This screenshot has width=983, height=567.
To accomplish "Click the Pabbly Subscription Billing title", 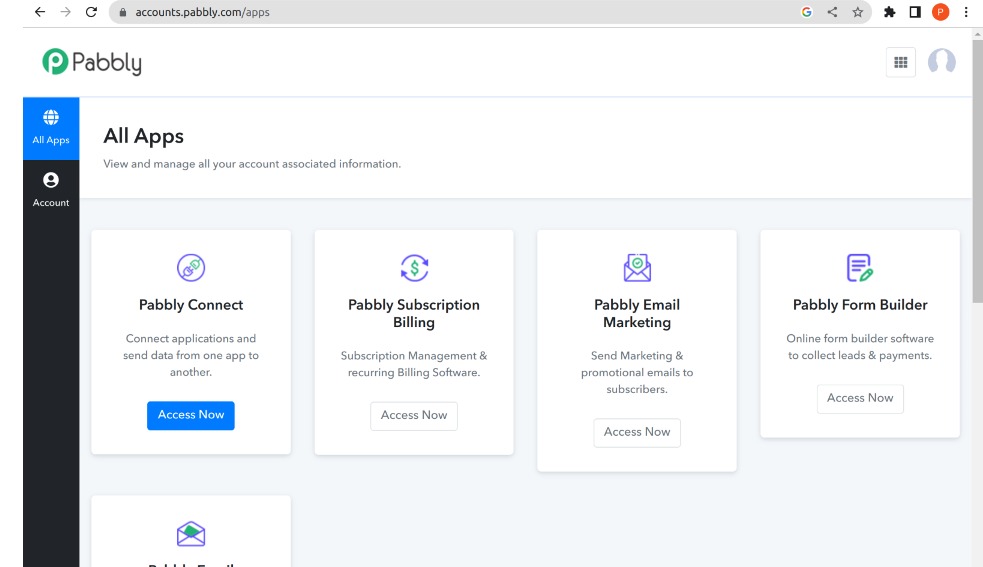I will (x=414, y=314).
